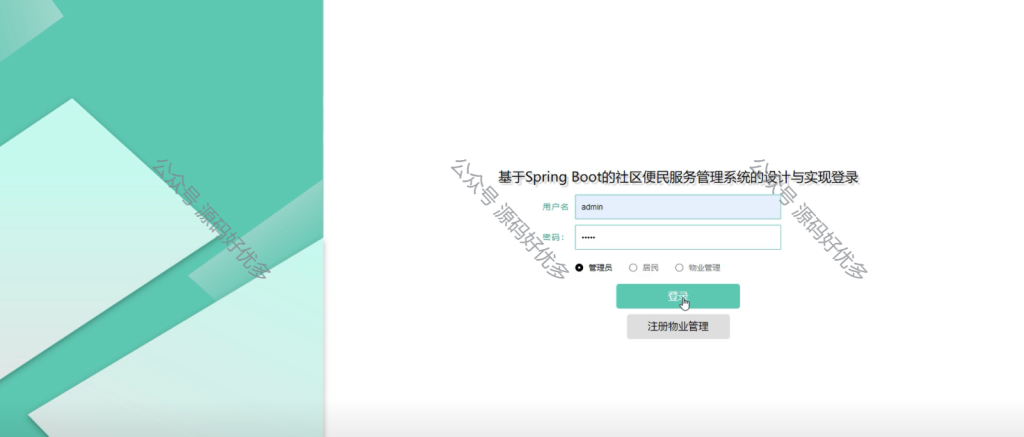This screenshot has width=1024, height=437.
Task: Click the 密码 label text
Action: tap(553, 237)
